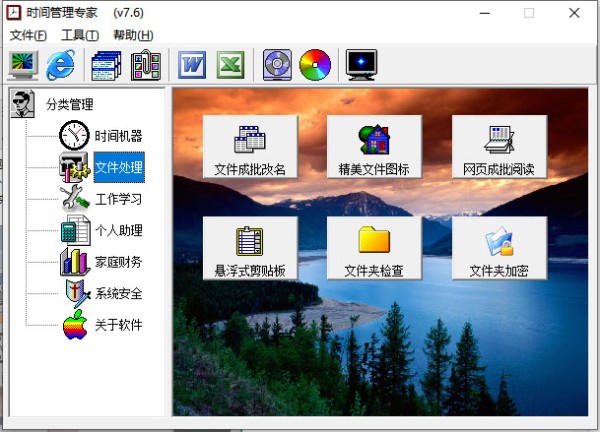The width and height of the screenshot is (600, 432).
Task: Select 系统安全 in the sidebar tree
Action: coord(118,293)
